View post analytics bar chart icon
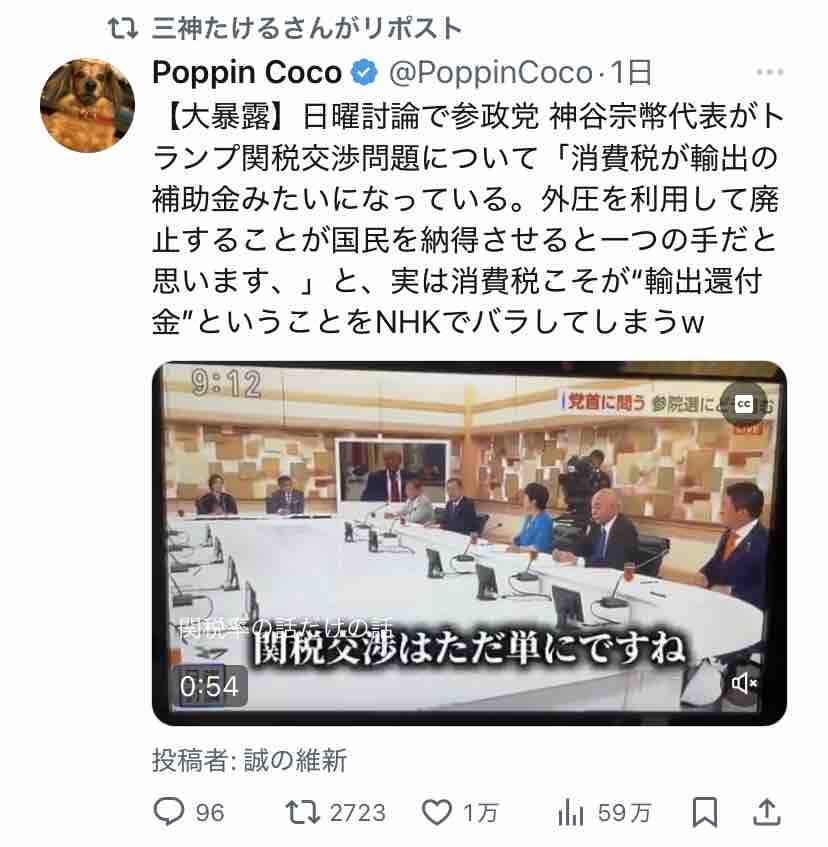This screenshot has width=828, height=847. pos(571,812)
